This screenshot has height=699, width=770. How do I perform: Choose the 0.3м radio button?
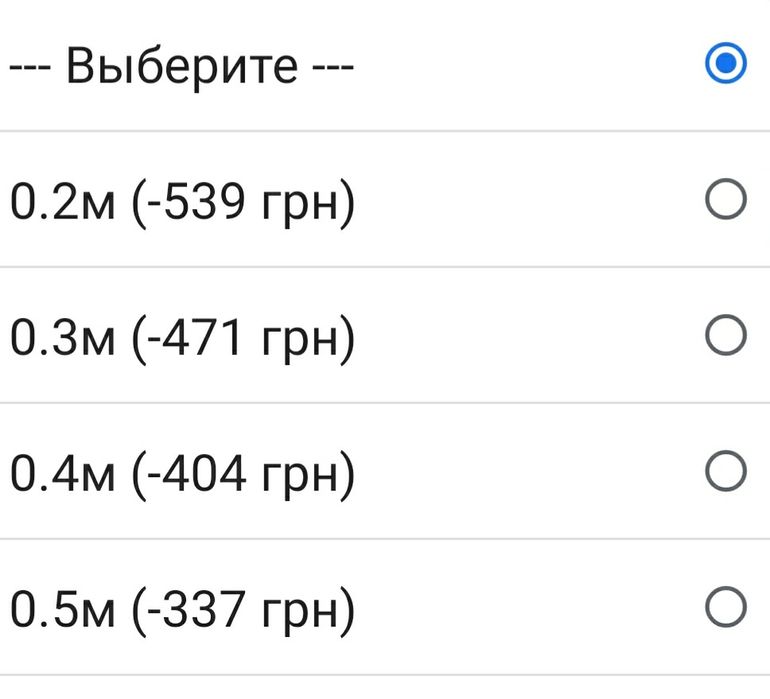(x=725, y=337)
